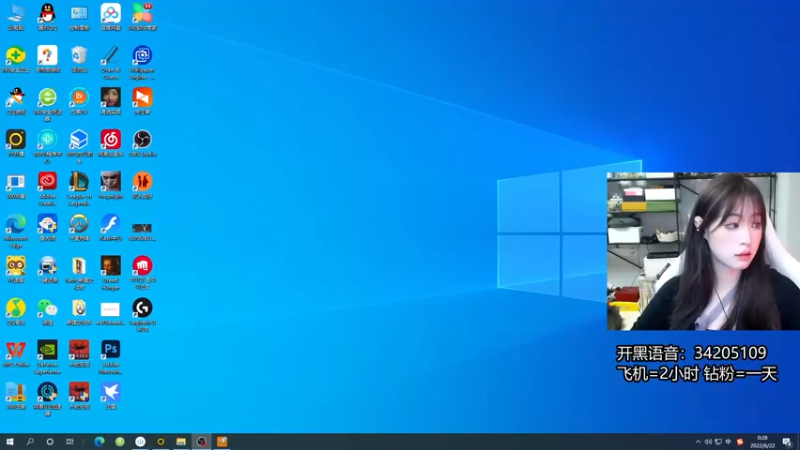The height and width of the screenshot is (450, 800).
Task: Open taskbar search magnifier
Action: 30,441
